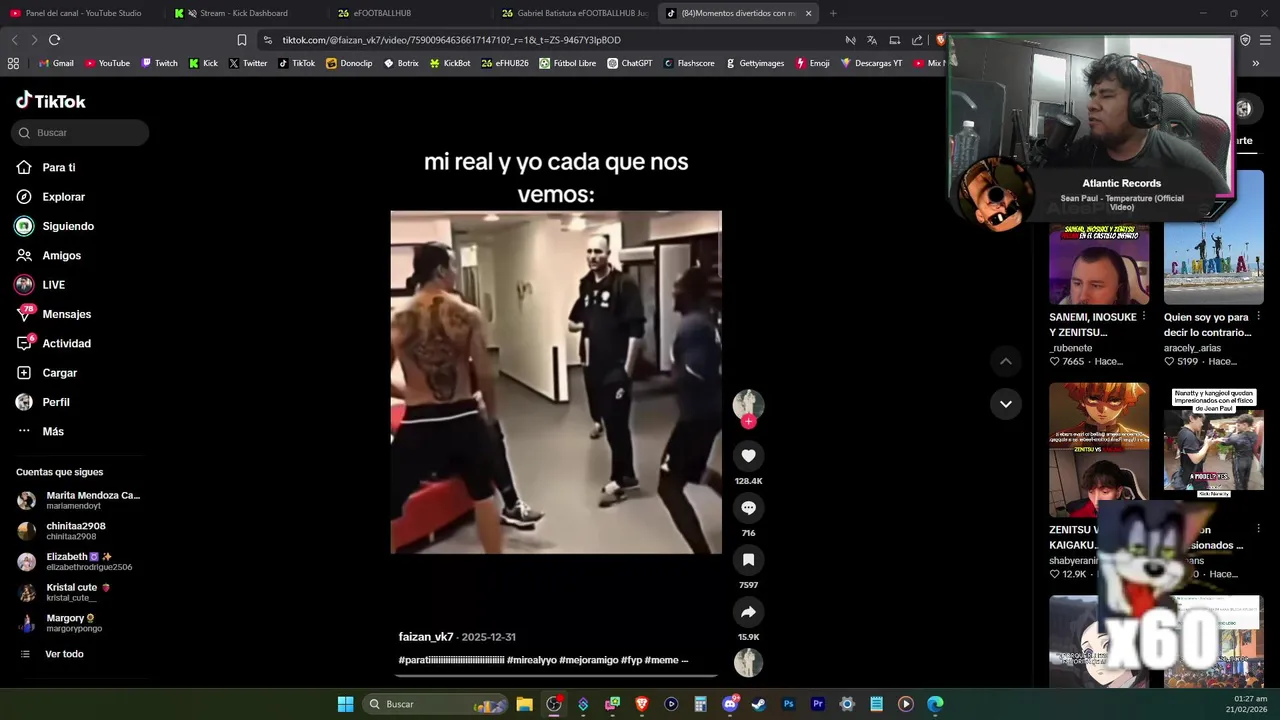Image resolution: width=1280 pixels, height=720 pixels.
Task: Close the active TikTok tab
Action: point(808,13)
